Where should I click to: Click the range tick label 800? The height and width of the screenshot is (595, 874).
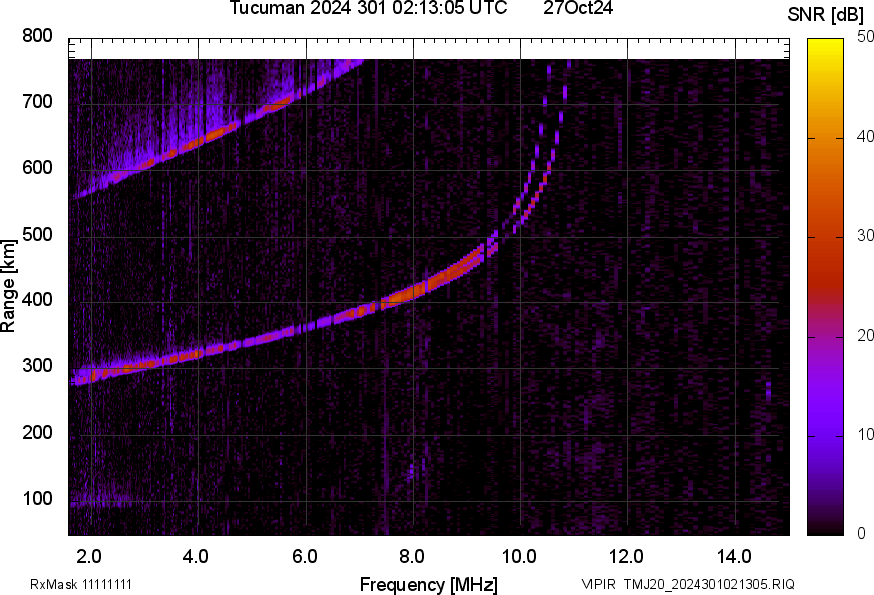(x=37, y=36)
